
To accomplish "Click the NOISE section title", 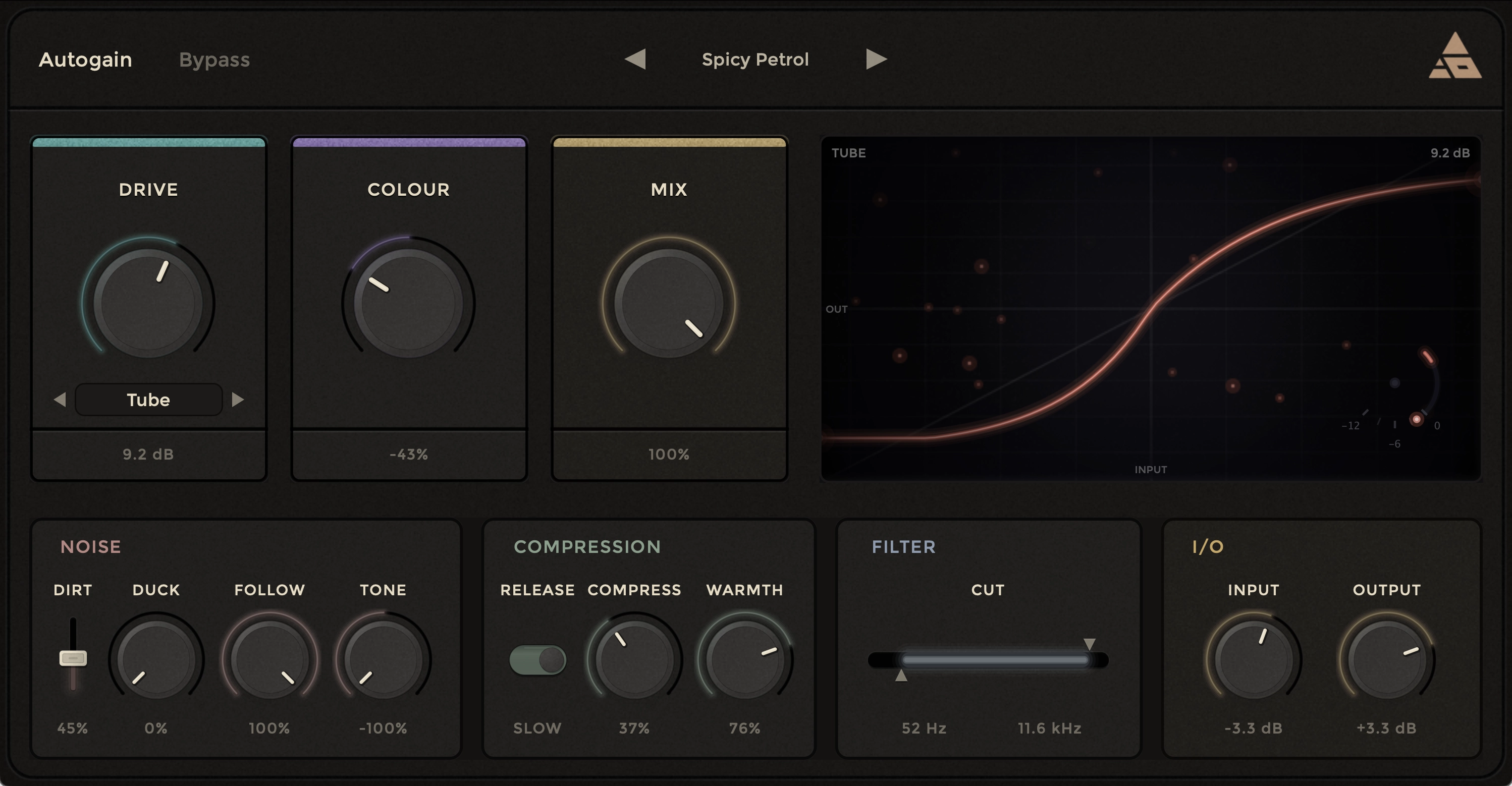I will tap(90, 547).
